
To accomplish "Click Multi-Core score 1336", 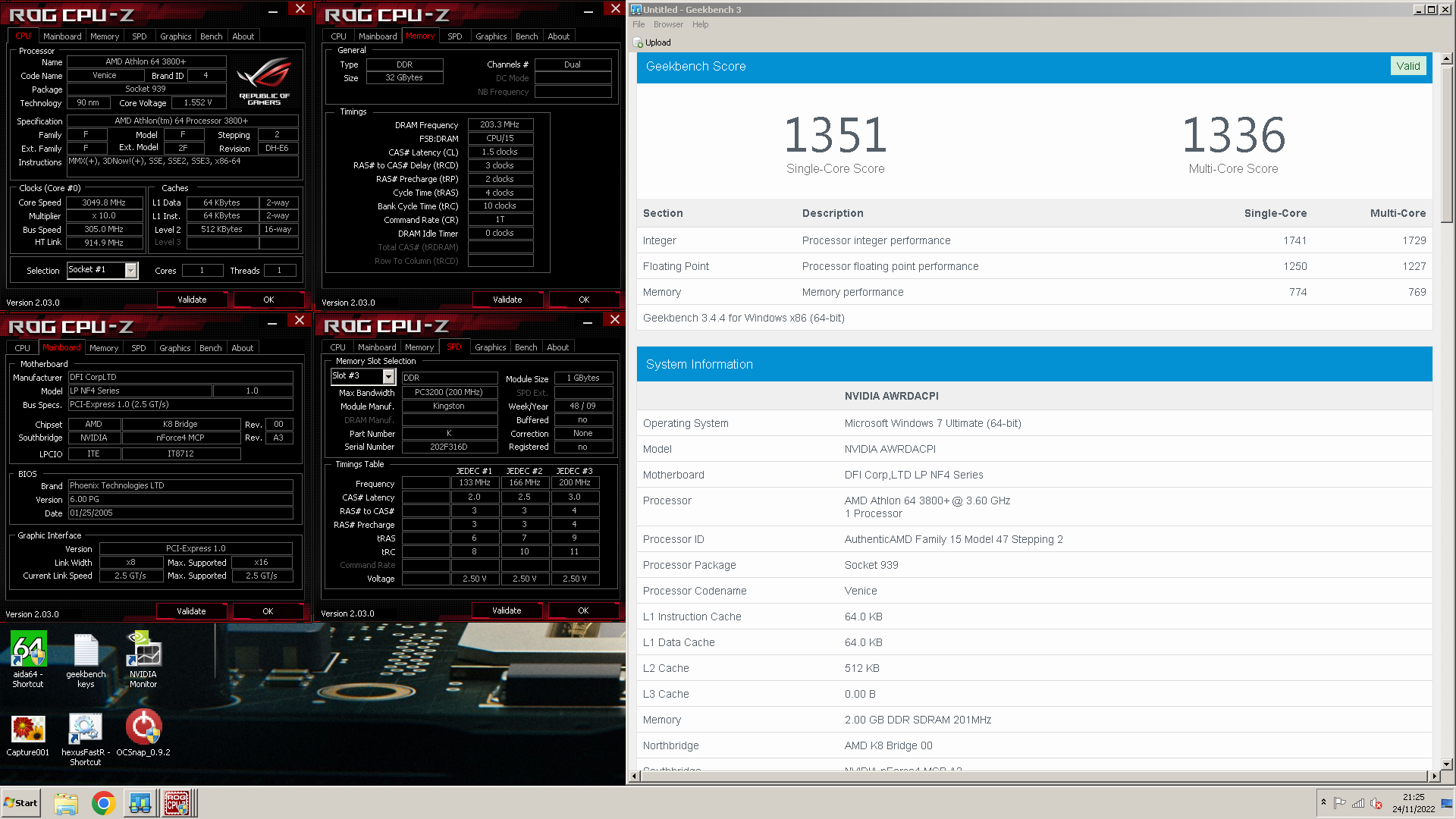I will click(1233, 135).
